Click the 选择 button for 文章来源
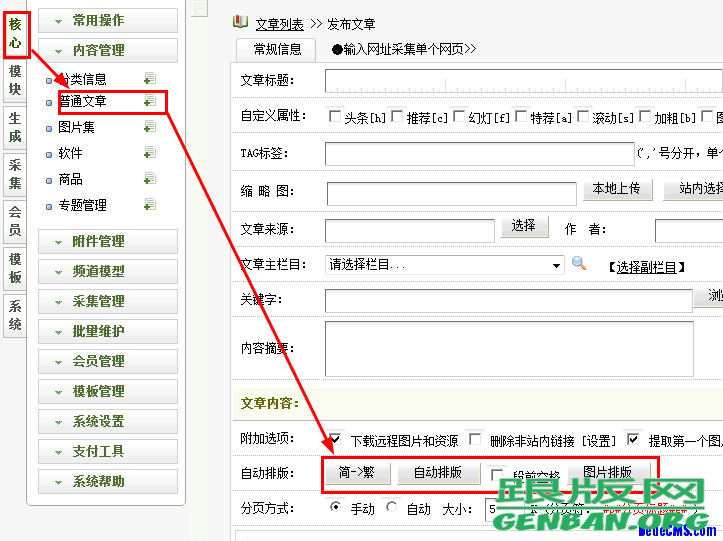Image resolution: width=723 pixels, height=541 pixels. tap(524, 226)
